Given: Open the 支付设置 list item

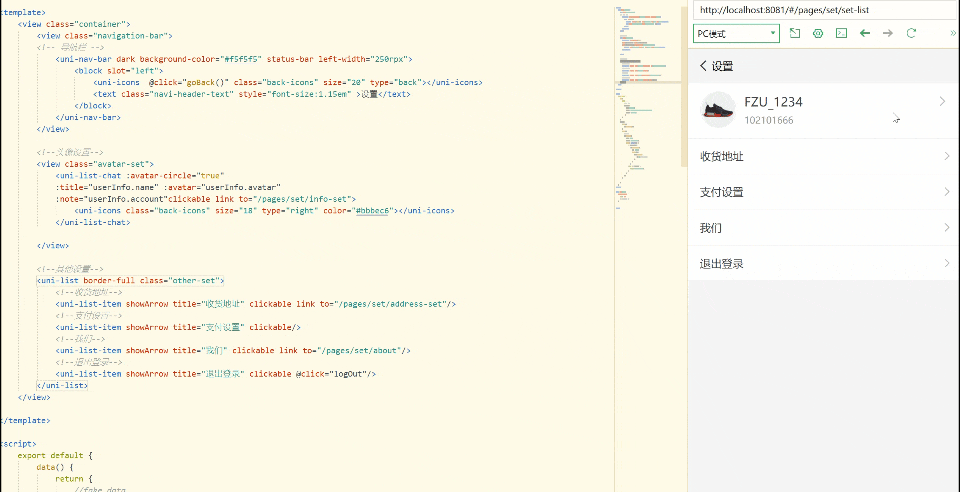Looking at the screenshot, I should 824,192.
